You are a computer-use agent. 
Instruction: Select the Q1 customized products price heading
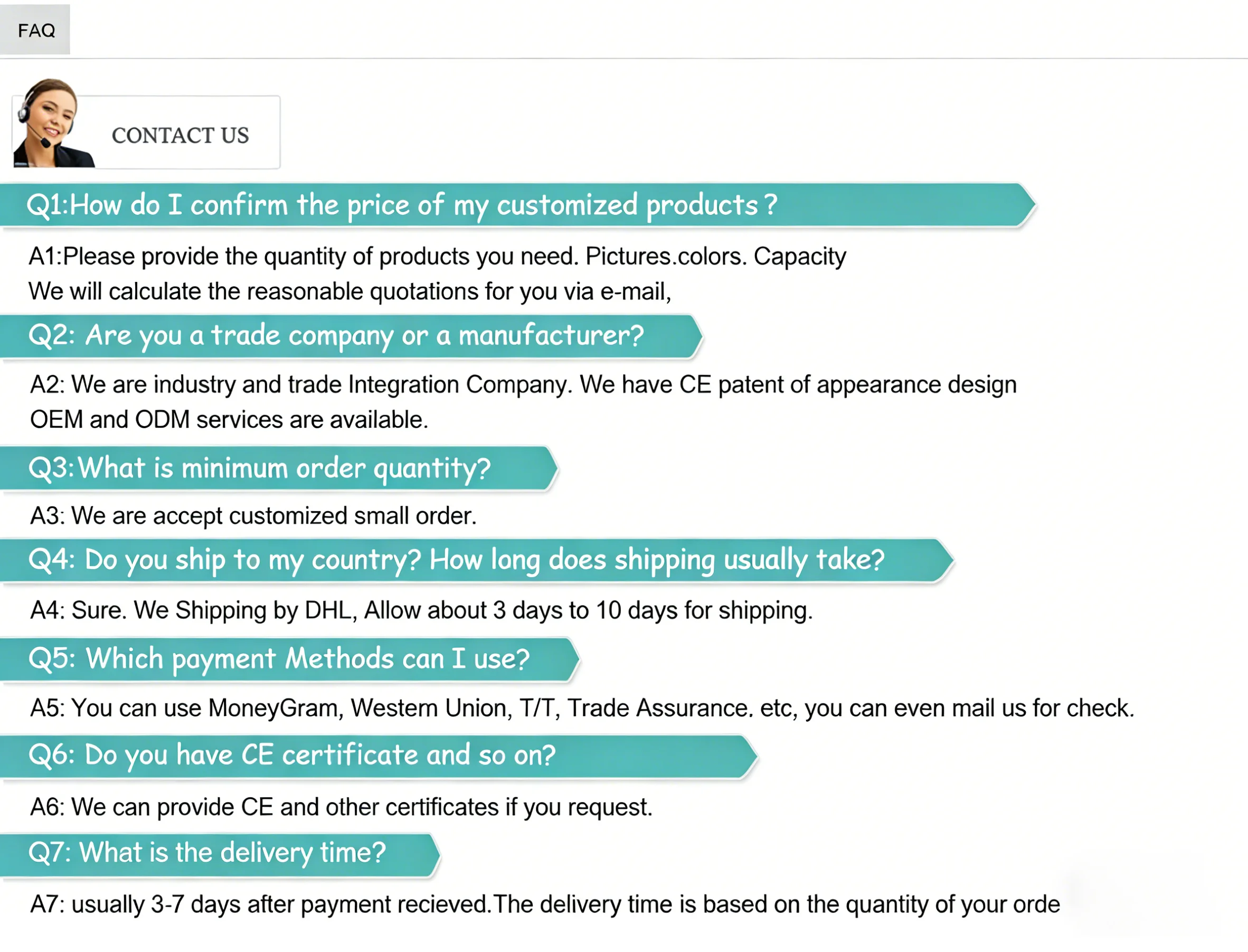(517, 205)
